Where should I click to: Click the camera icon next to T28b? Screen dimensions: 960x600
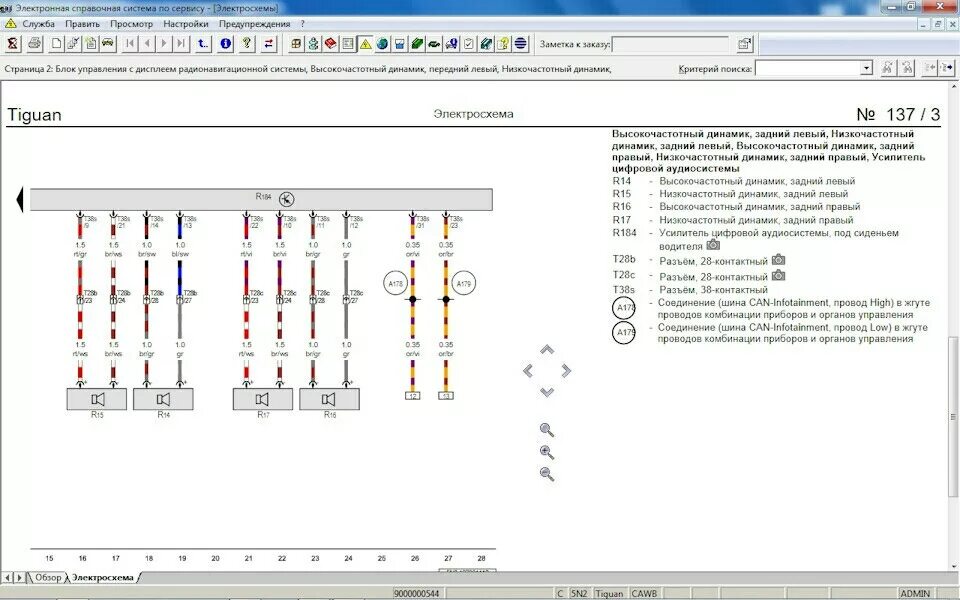tap(778, 260)
